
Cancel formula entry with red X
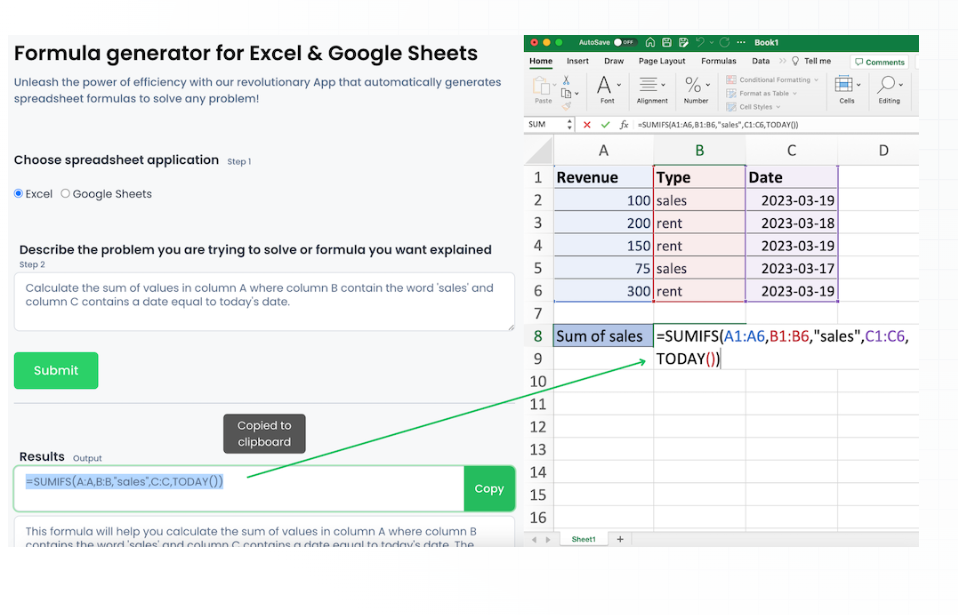[587, 125]
